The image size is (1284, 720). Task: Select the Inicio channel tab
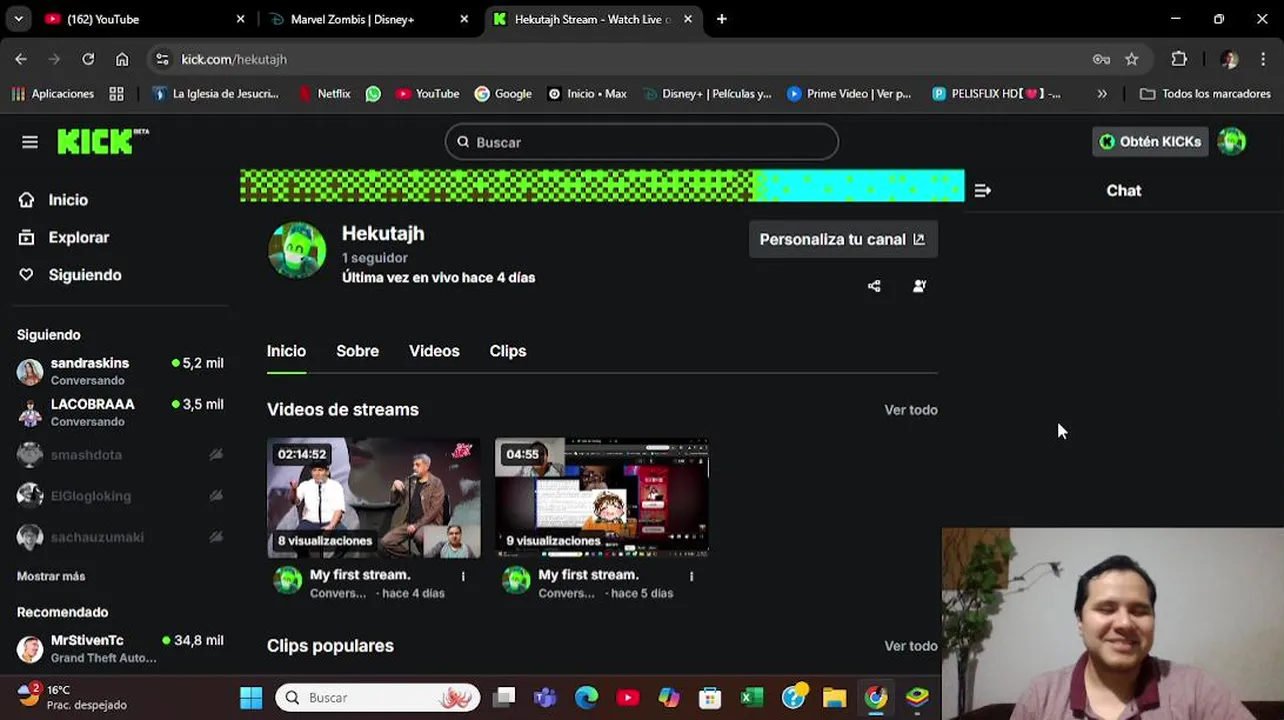tap(286, 351)
